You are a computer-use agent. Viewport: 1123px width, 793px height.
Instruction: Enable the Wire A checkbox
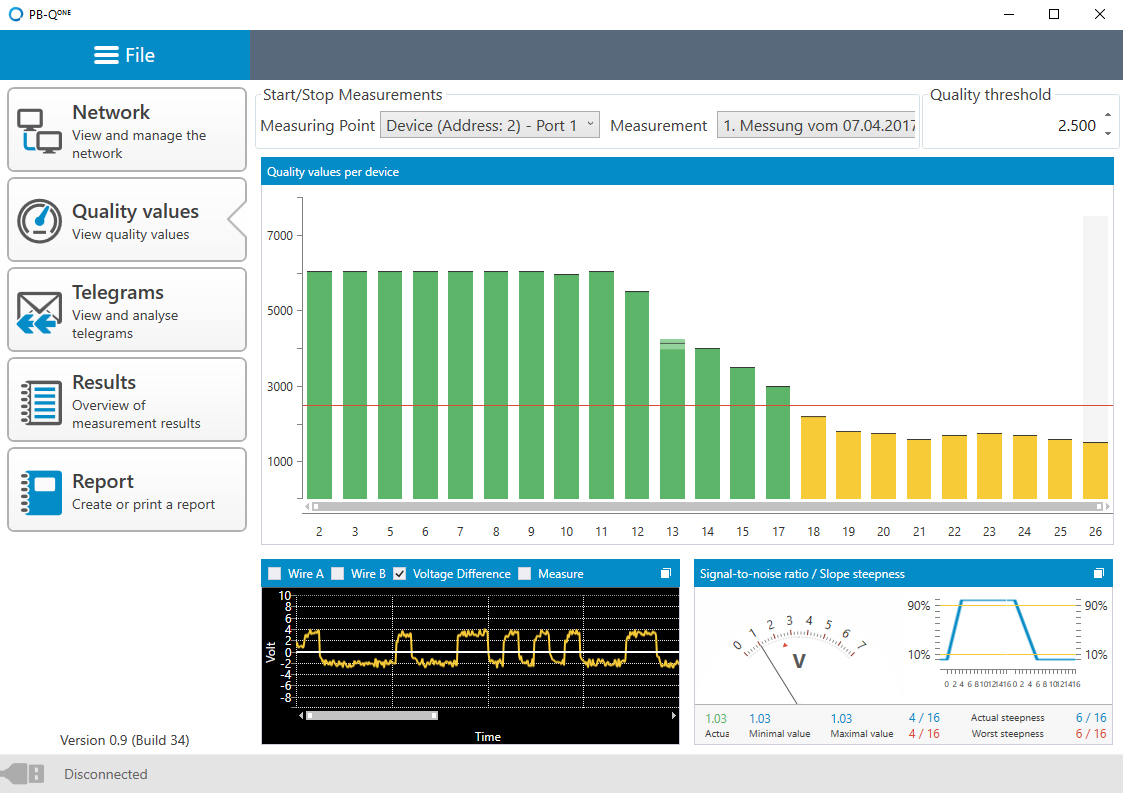tap(275, 574)
